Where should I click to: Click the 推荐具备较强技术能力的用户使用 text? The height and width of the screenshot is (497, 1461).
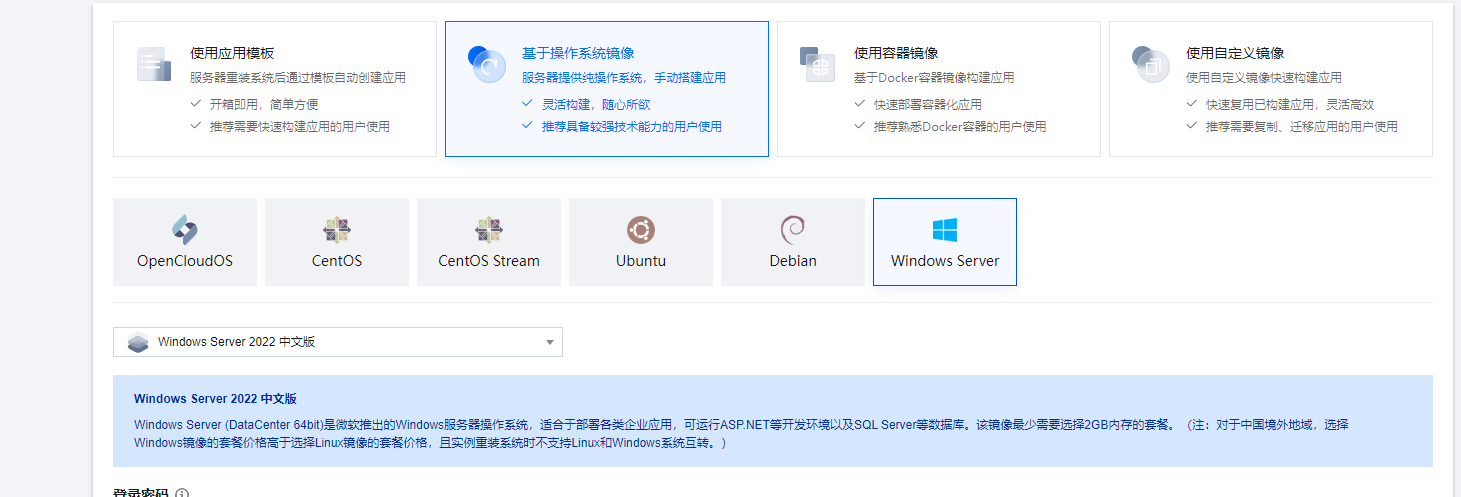pyautogui.click(x=631, y=126)
